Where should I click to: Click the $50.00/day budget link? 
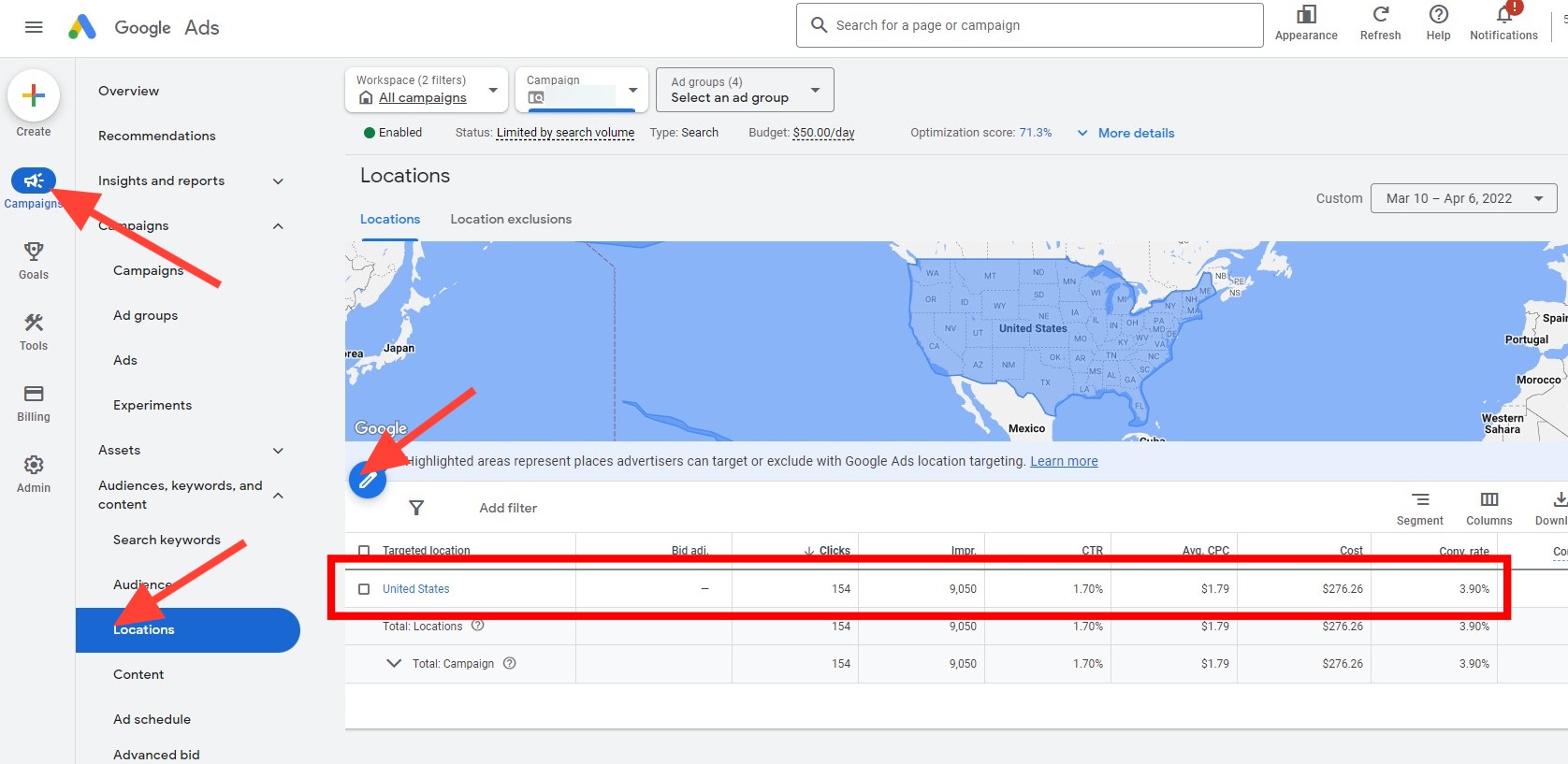(x=823, y=133)
